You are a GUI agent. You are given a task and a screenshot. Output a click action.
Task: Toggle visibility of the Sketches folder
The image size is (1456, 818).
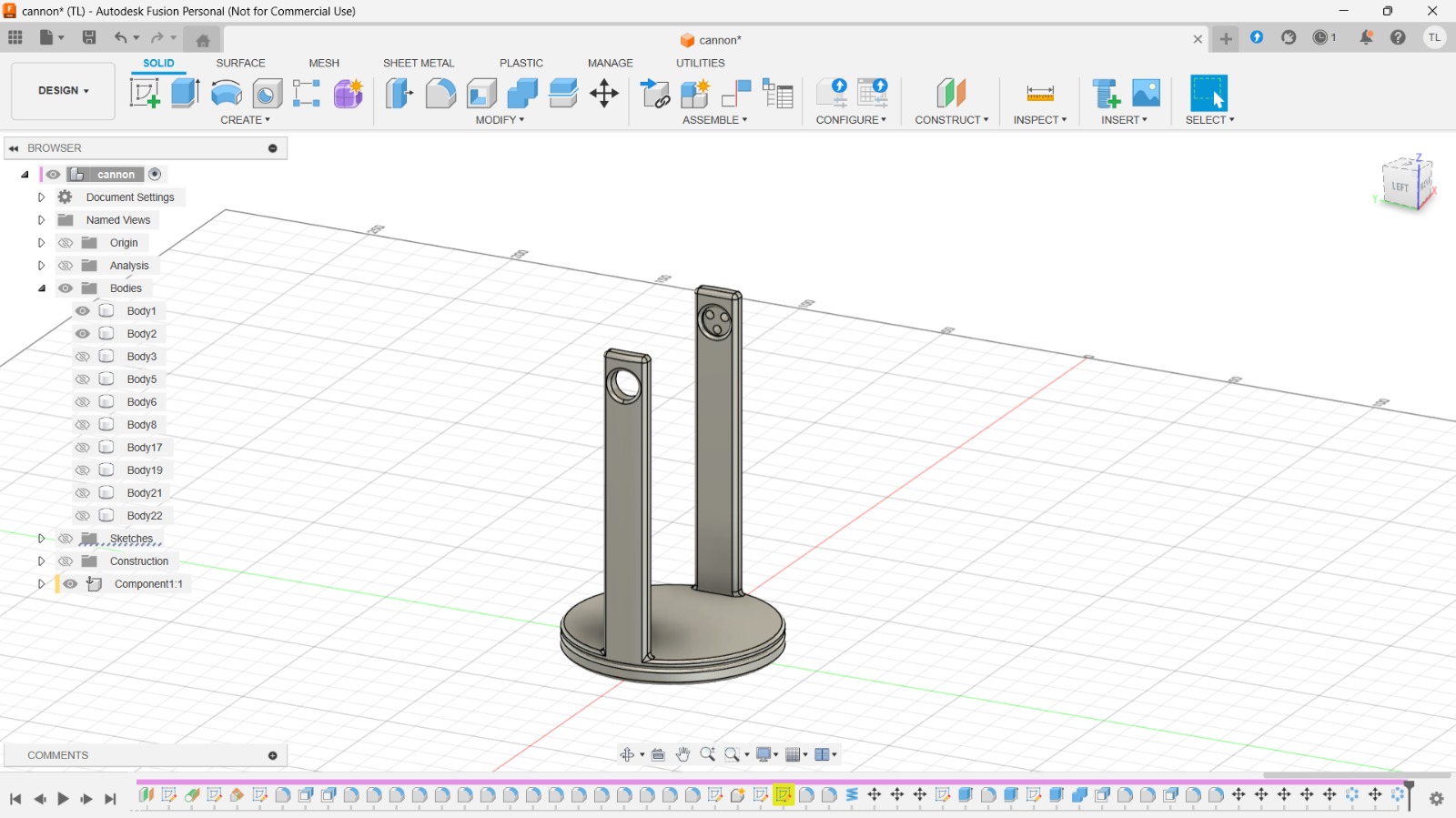(x=66, y=539)
